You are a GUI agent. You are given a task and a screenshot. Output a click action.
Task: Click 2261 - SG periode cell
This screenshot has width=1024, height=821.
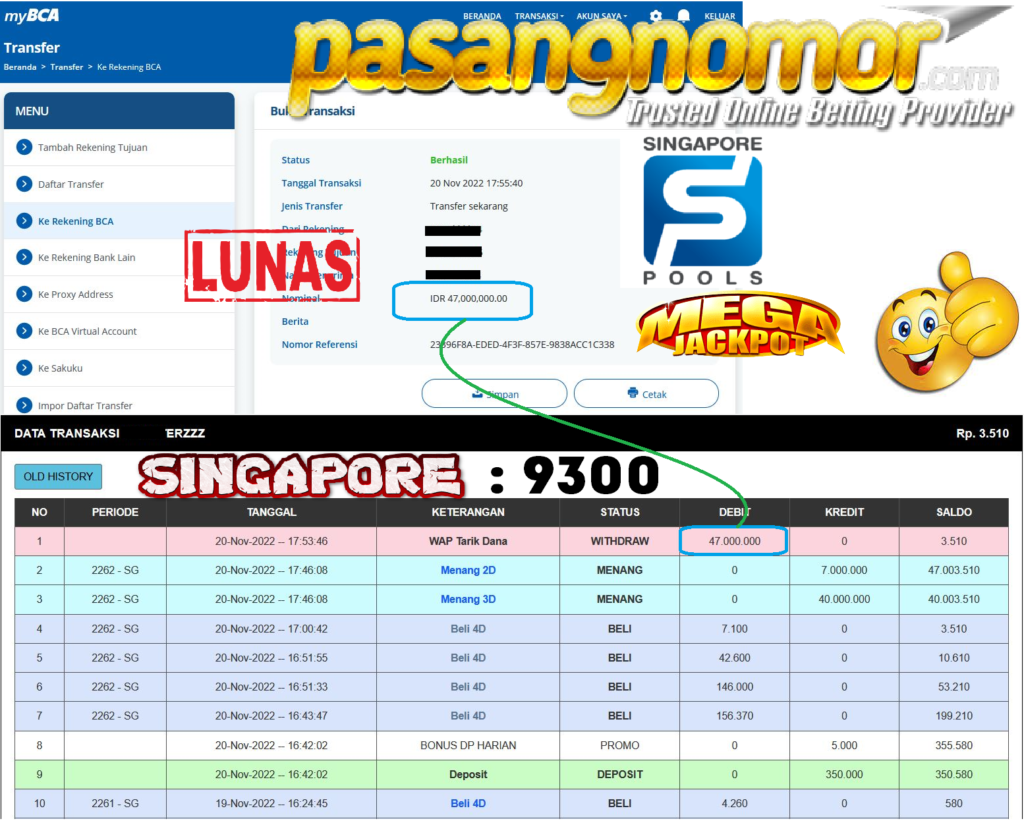(x=115, y=803)
